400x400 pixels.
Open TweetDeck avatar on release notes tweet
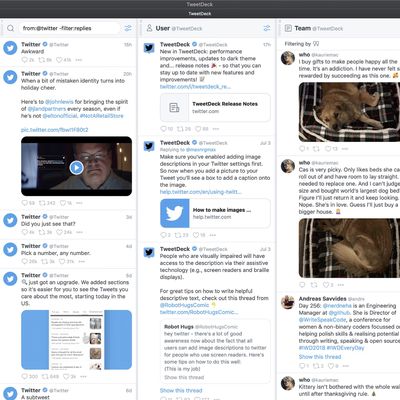[149, 48]
